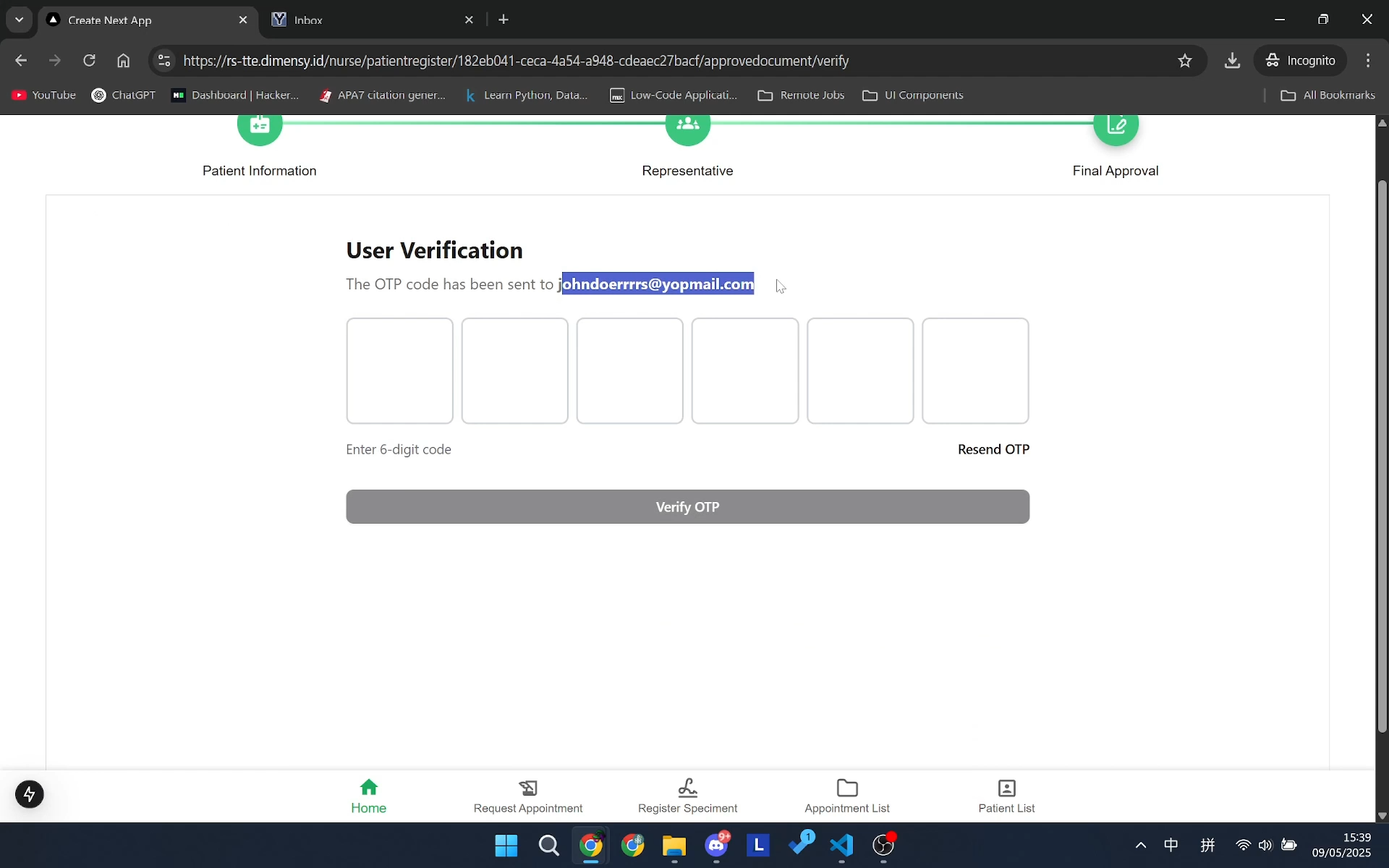
Task: Open Visual Studio Code from taskbar
Action: (x=842, y=845)
